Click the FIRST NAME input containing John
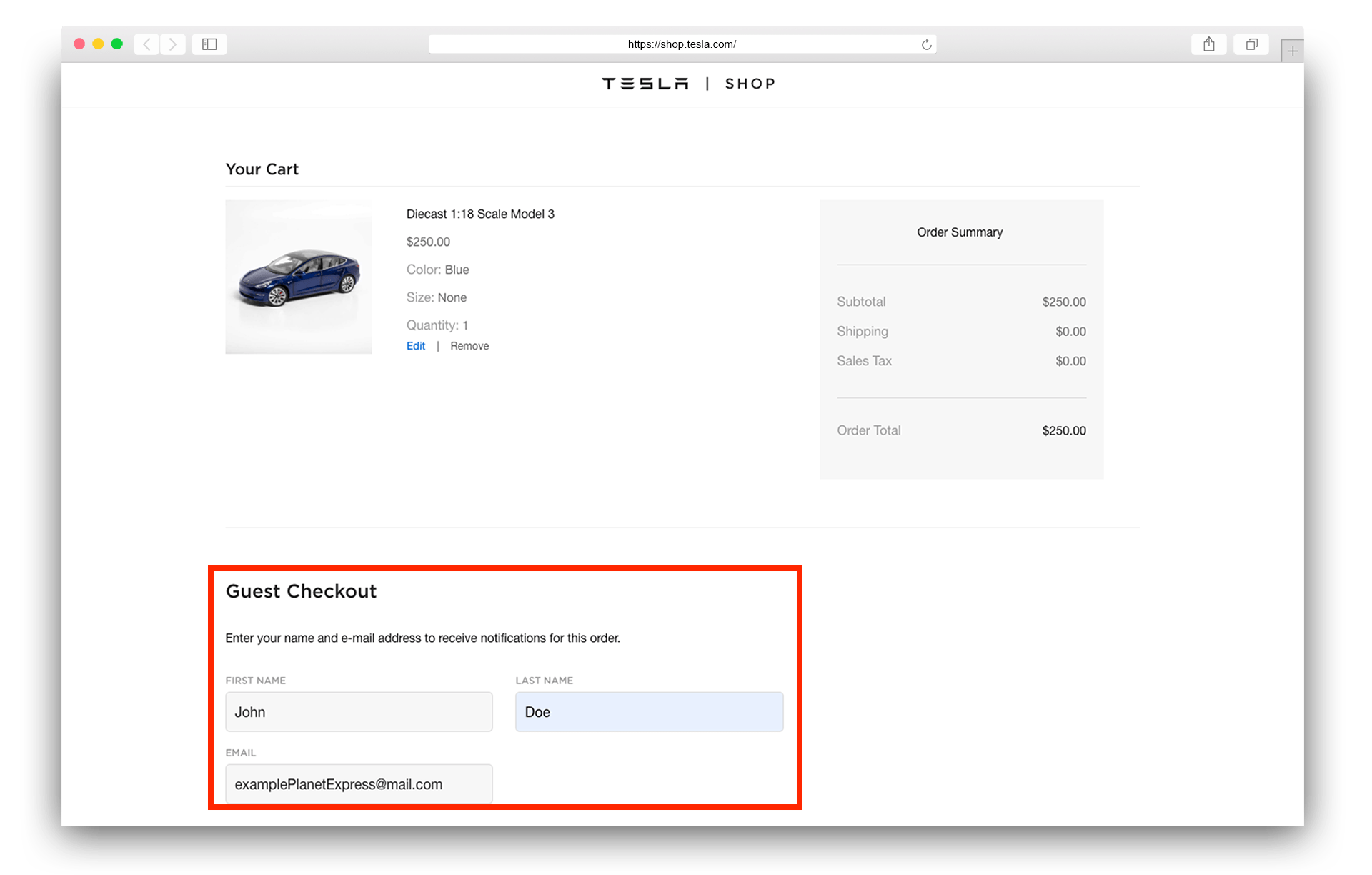The height and width of the screenshot is (875, 1372). (359, 711)
